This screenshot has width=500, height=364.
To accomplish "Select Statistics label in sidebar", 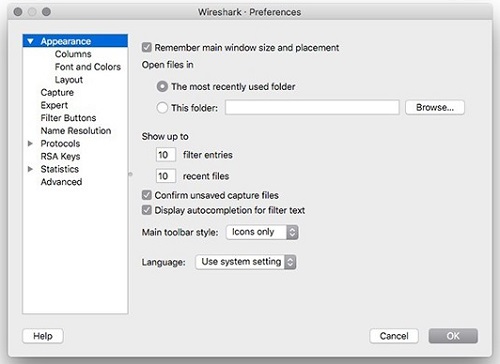I will pyautogui.click(x=59, y=169).
